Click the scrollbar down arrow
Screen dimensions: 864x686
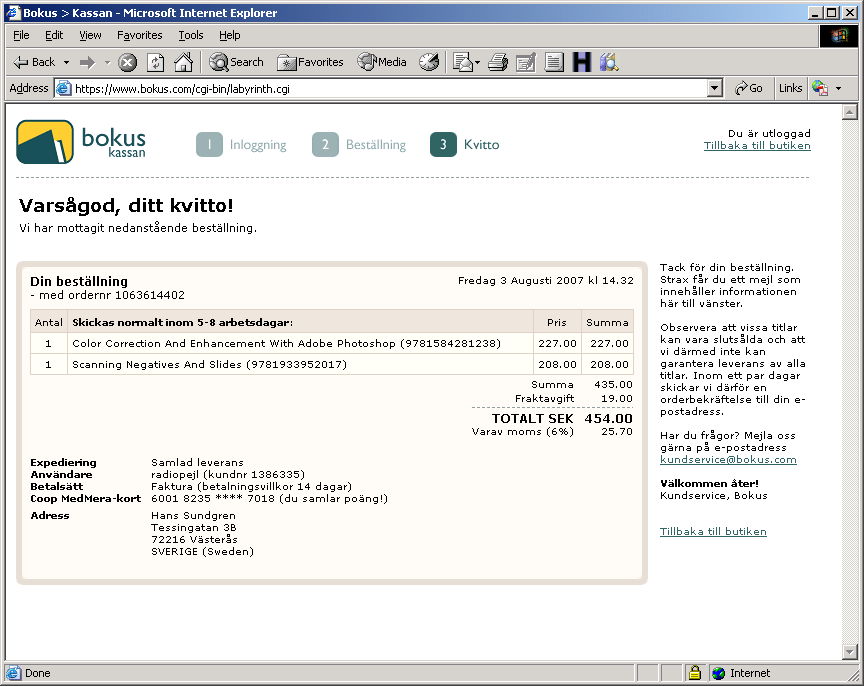point(850,652)
